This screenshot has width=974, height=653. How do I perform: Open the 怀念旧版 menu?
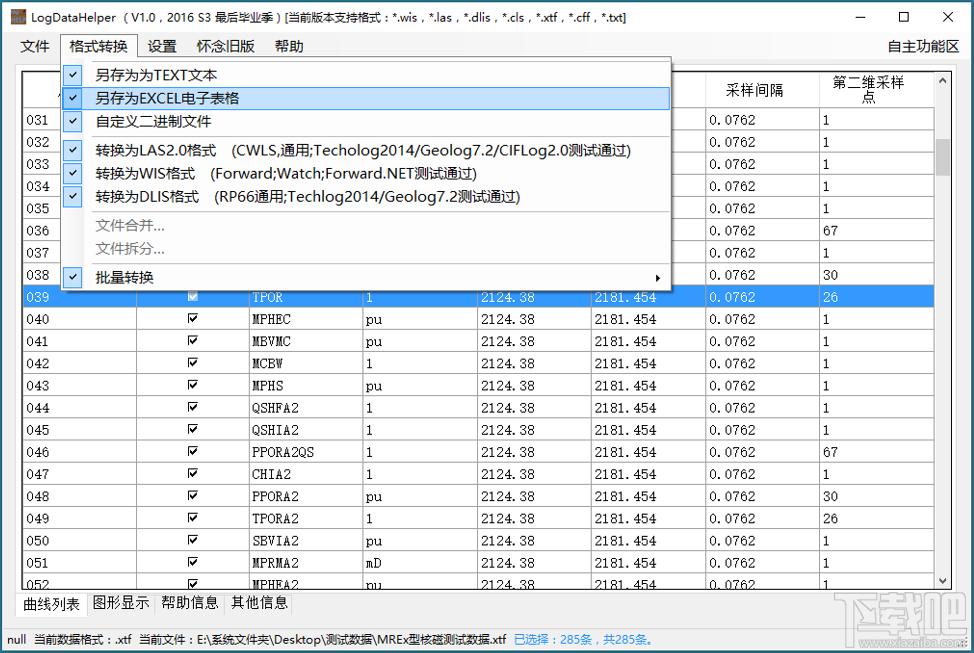225,46
